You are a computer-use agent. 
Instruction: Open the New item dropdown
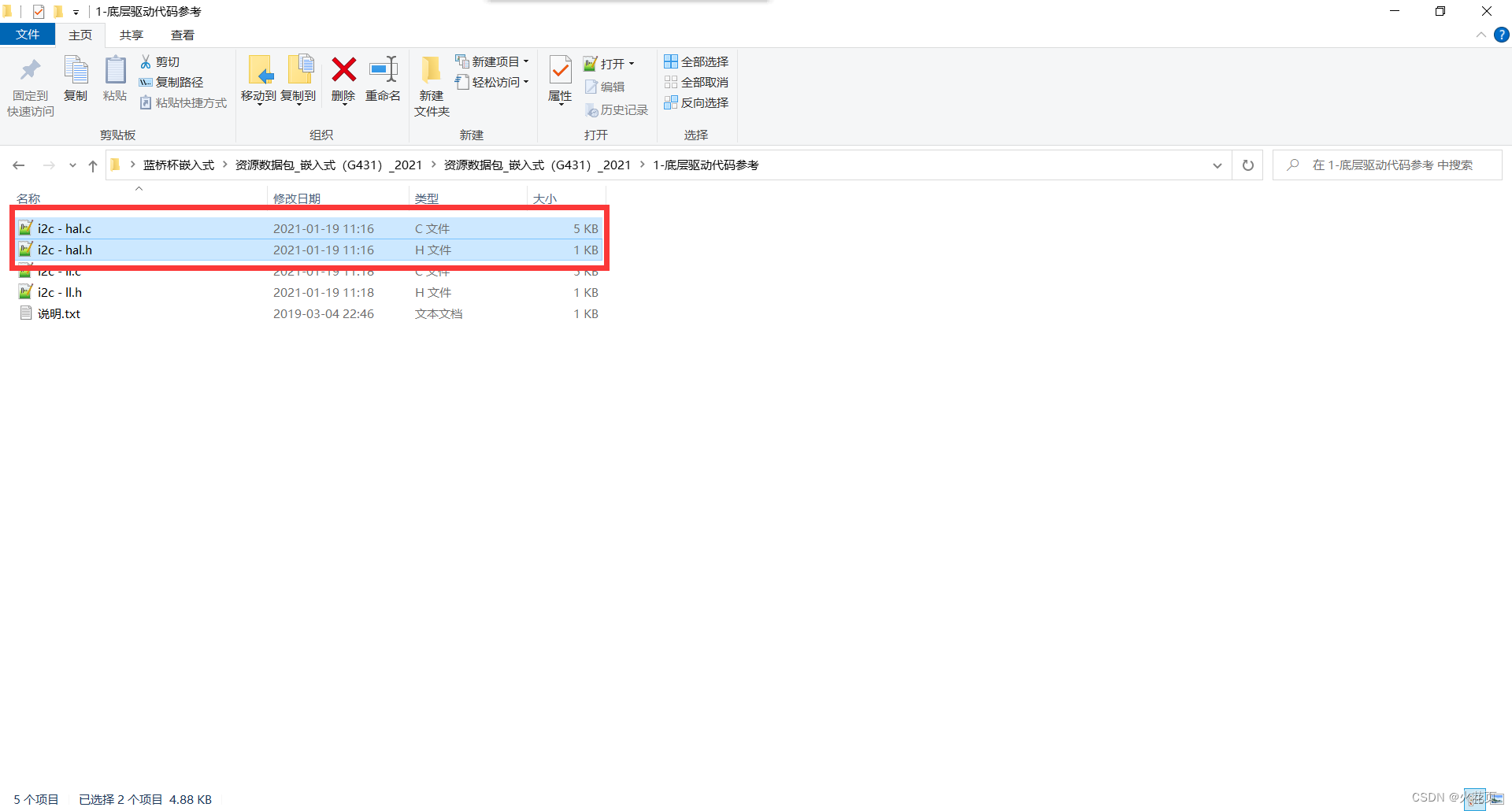point(492,61)
